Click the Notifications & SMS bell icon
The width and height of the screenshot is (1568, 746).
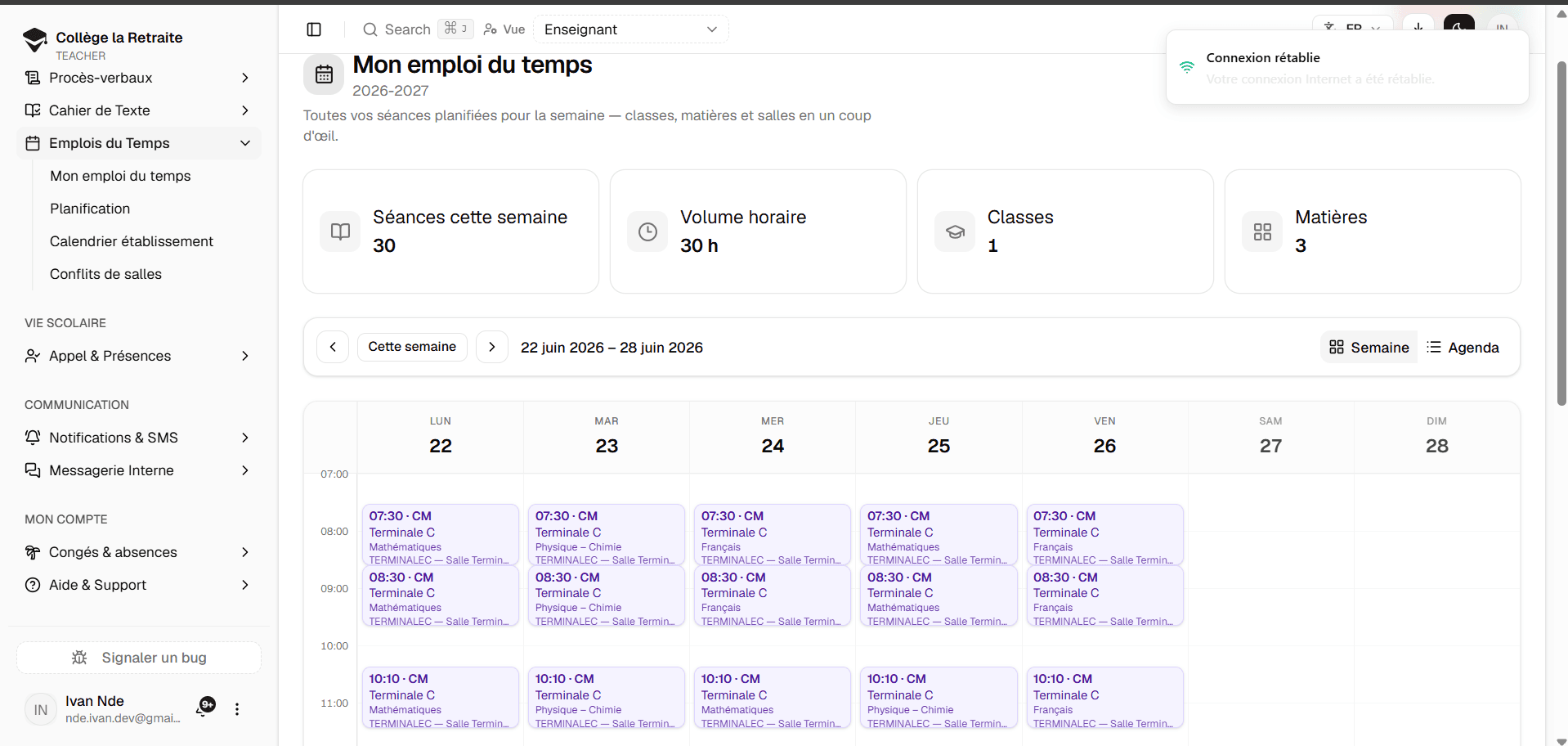pos(33,438)
